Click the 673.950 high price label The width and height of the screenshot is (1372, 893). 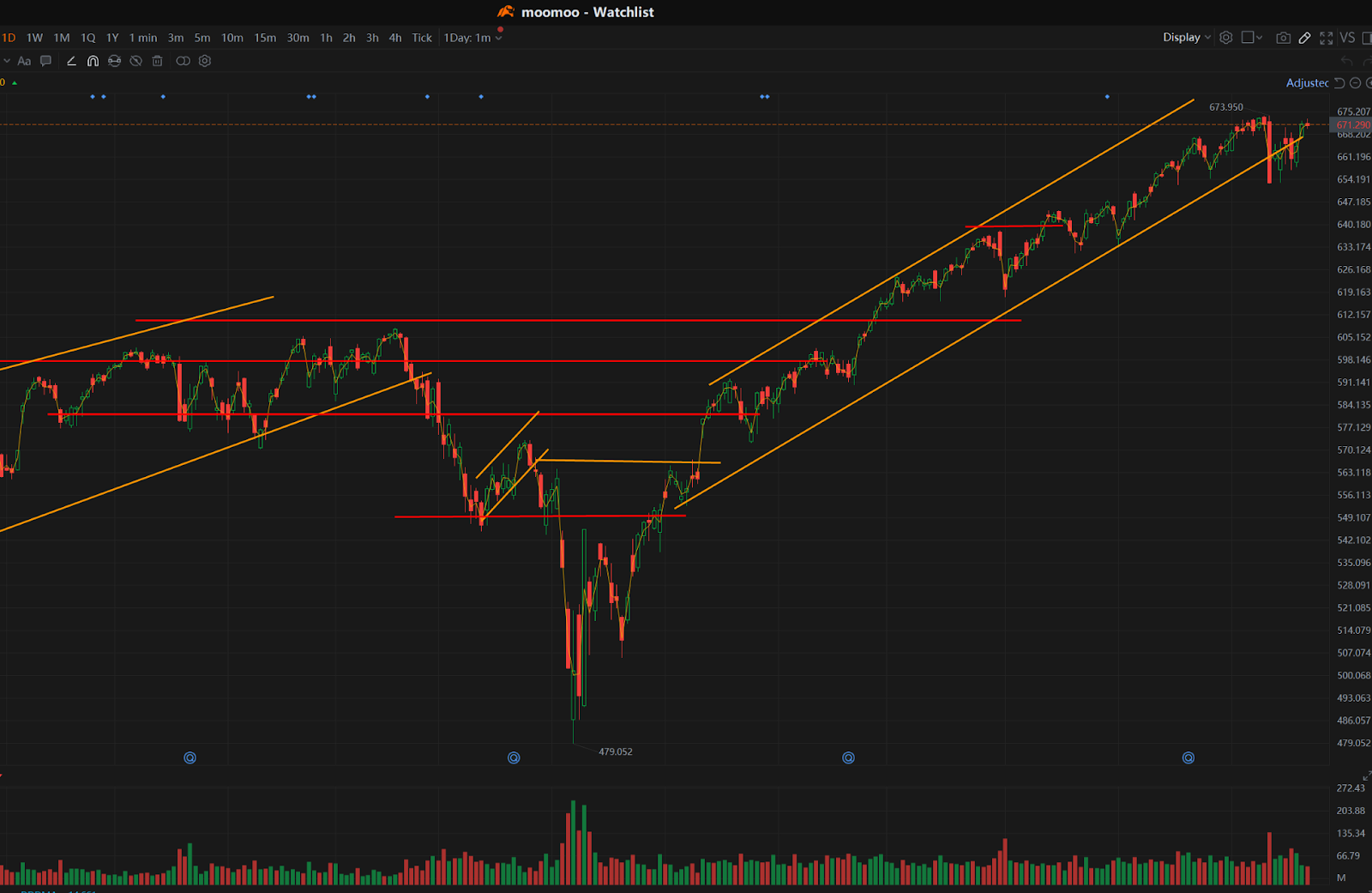click(1225, 107)
